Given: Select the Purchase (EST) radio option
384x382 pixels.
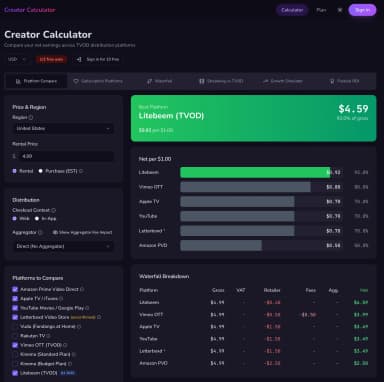Looking at the screenshot, I should coord(40,171).
